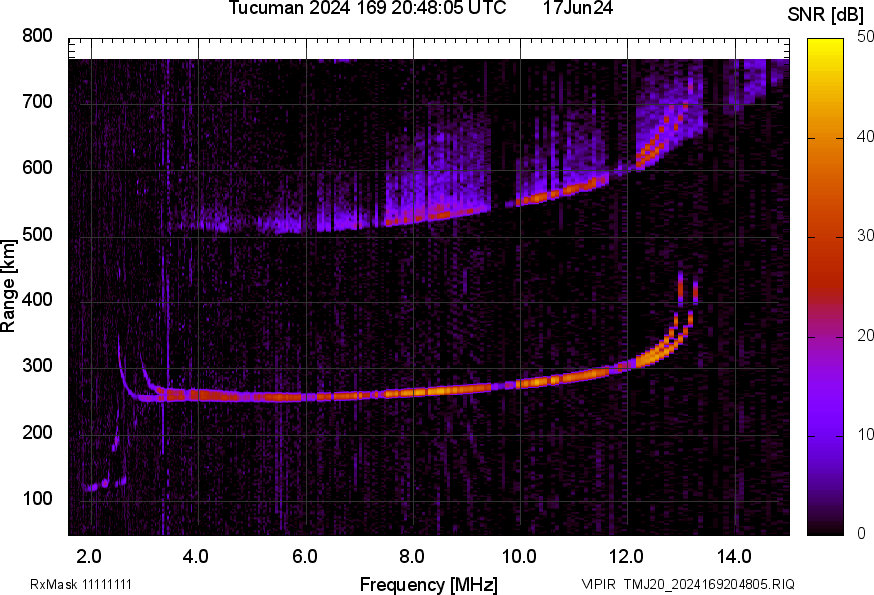
Task: Click the frequency tick label '2.0'
Action: pos(89,557)
